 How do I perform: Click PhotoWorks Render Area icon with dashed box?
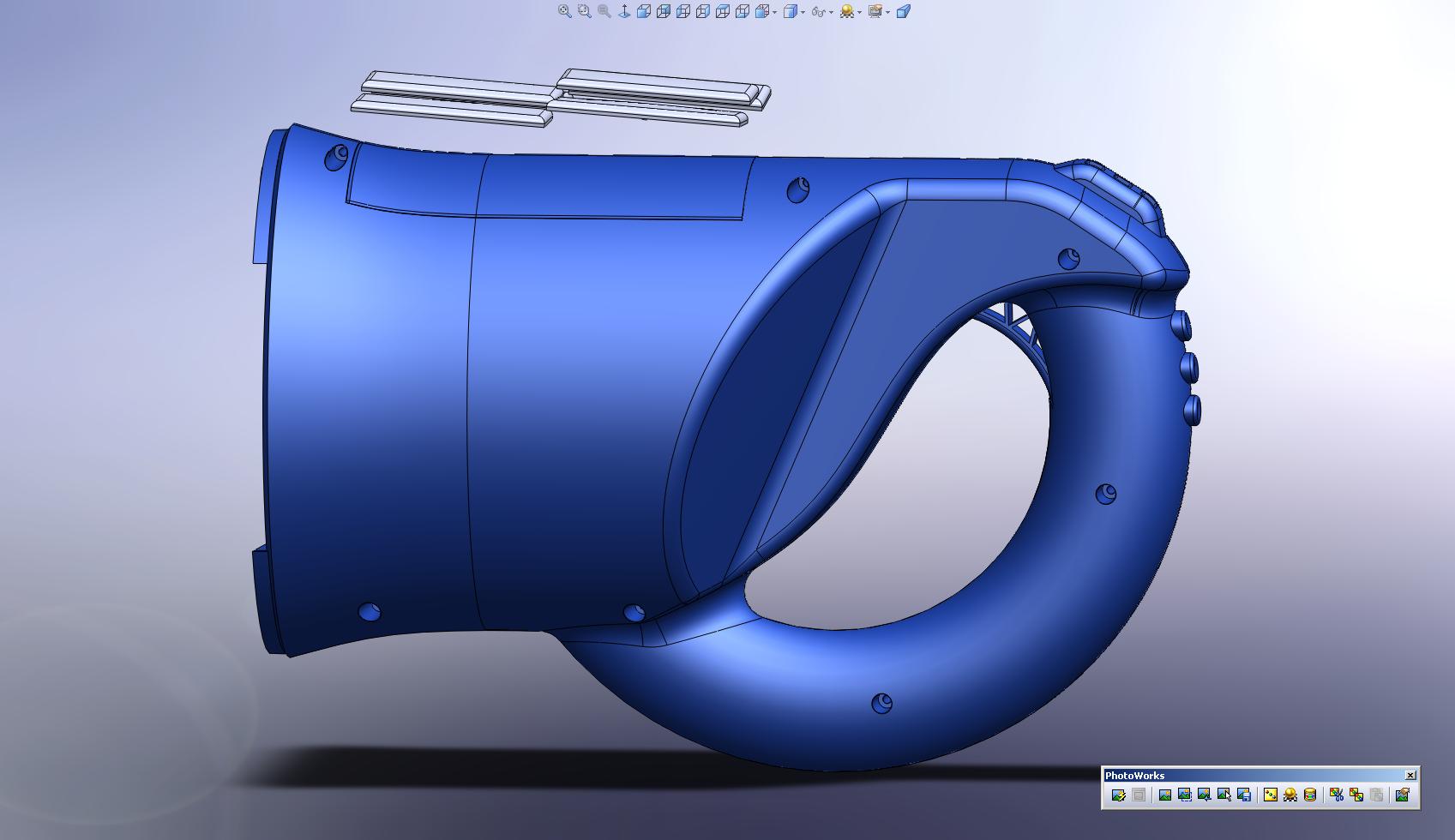[x=1185, y=795]
